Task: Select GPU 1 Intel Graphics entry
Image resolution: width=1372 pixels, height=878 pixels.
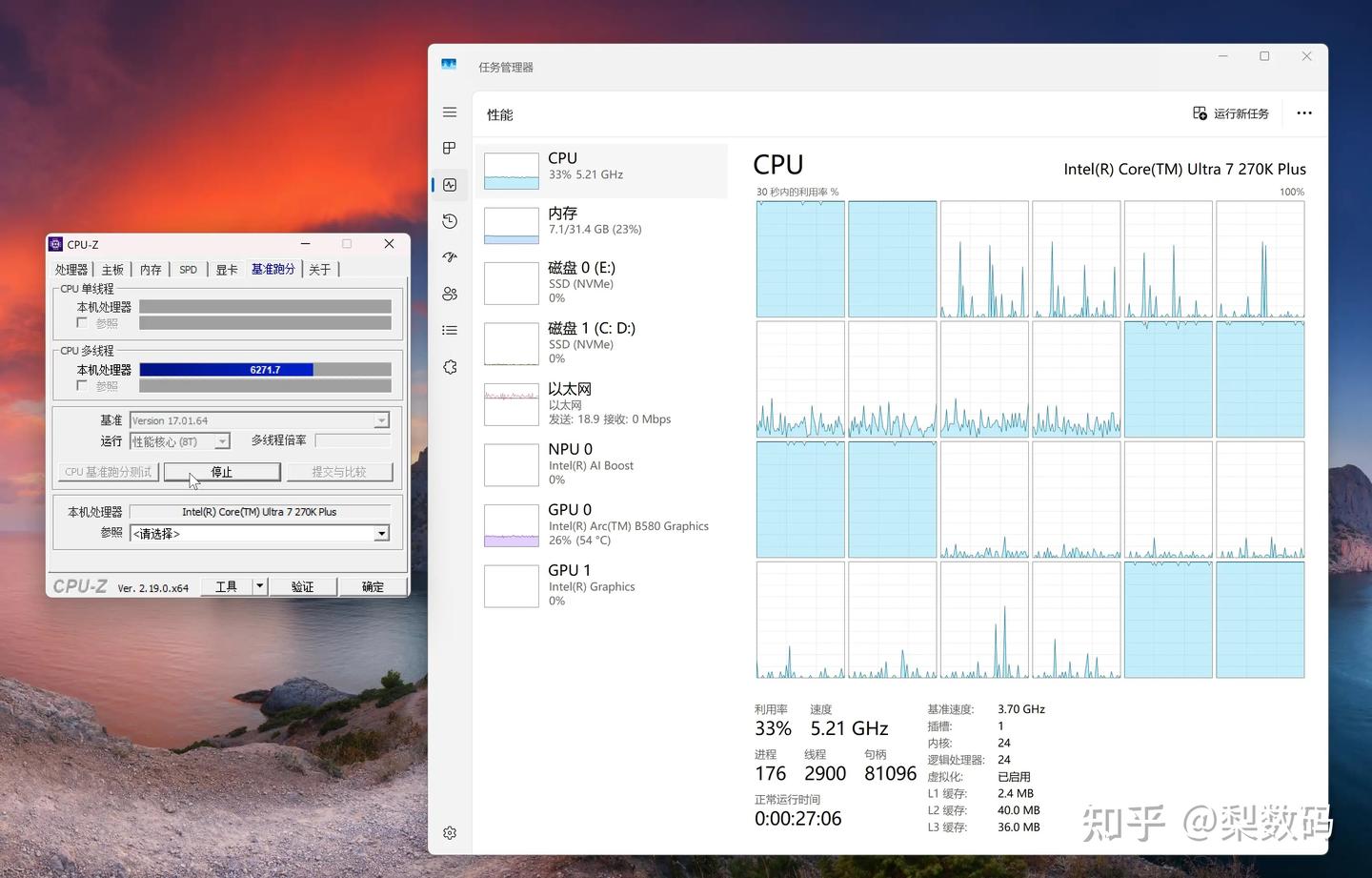Action: (601, 585)
